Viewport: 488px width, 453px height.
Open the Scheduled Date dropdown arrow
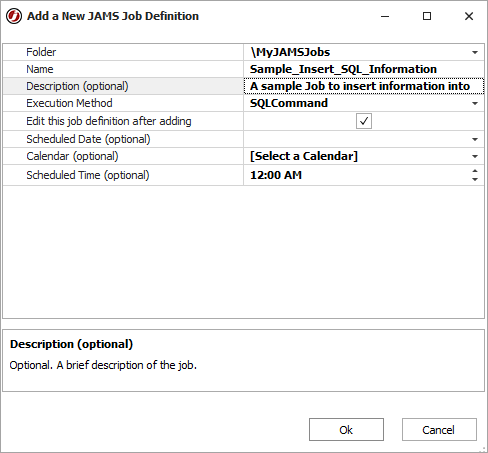coord(475,139)
